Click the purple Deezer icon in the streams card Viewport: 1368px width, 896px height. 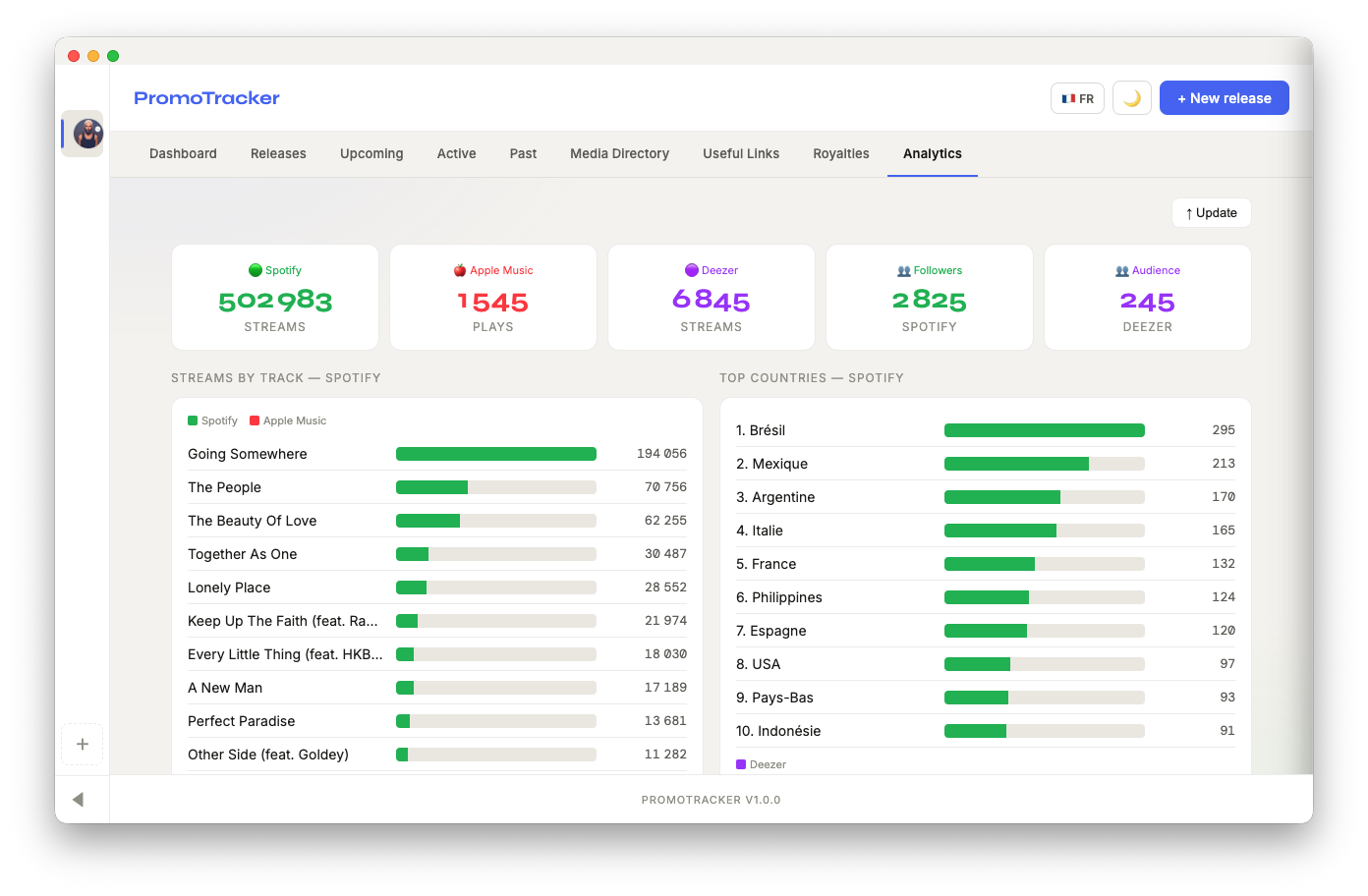[692, 270]
